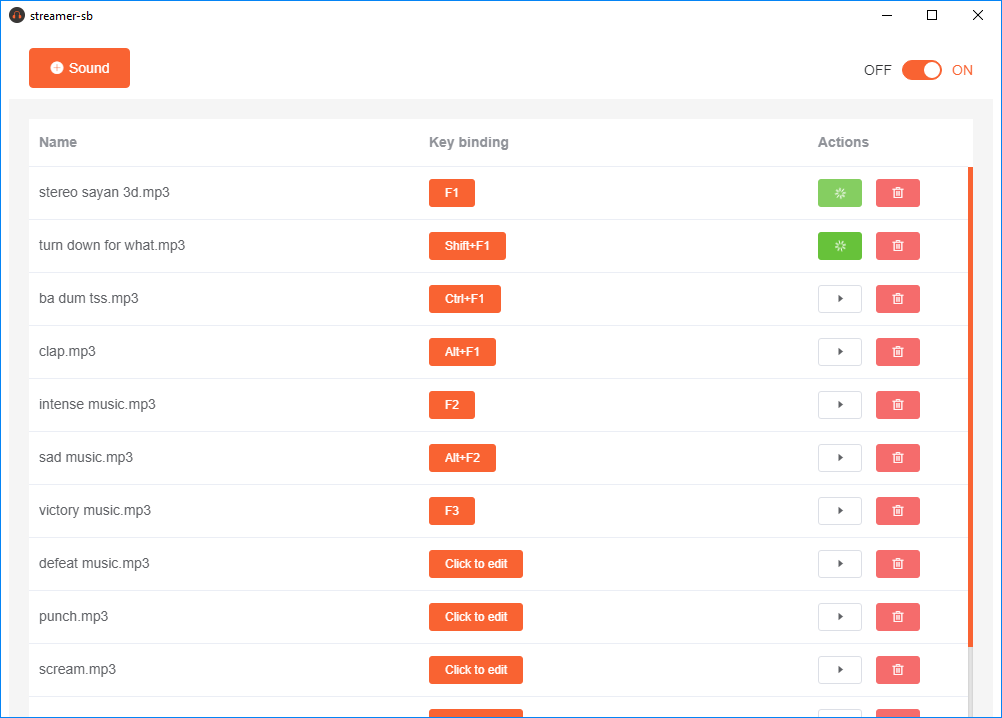Click the Key binding column header

point(468,142)
